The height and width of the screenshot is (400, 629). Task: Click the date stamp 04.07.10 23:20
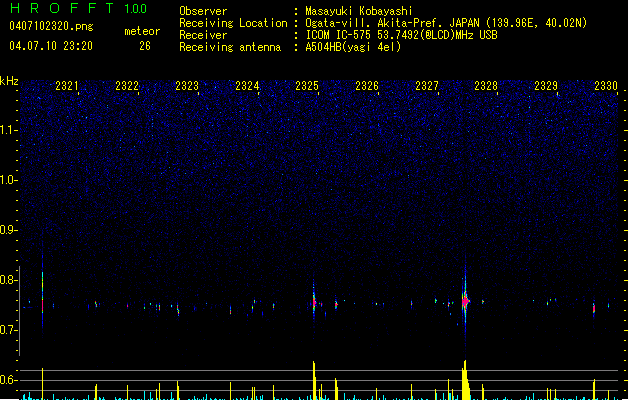(x=51, y=46)
